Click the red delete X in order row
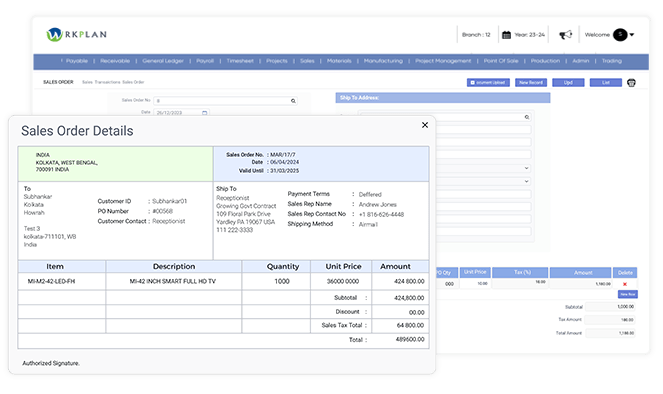Viewport: 663px width, 394px height. coord(625,284)
